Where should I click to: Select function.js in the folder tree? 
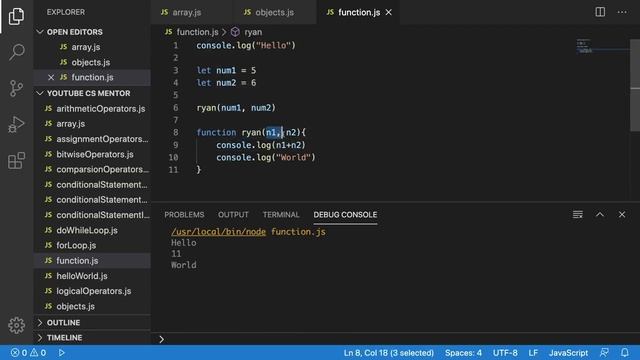[x=92, y=260]
